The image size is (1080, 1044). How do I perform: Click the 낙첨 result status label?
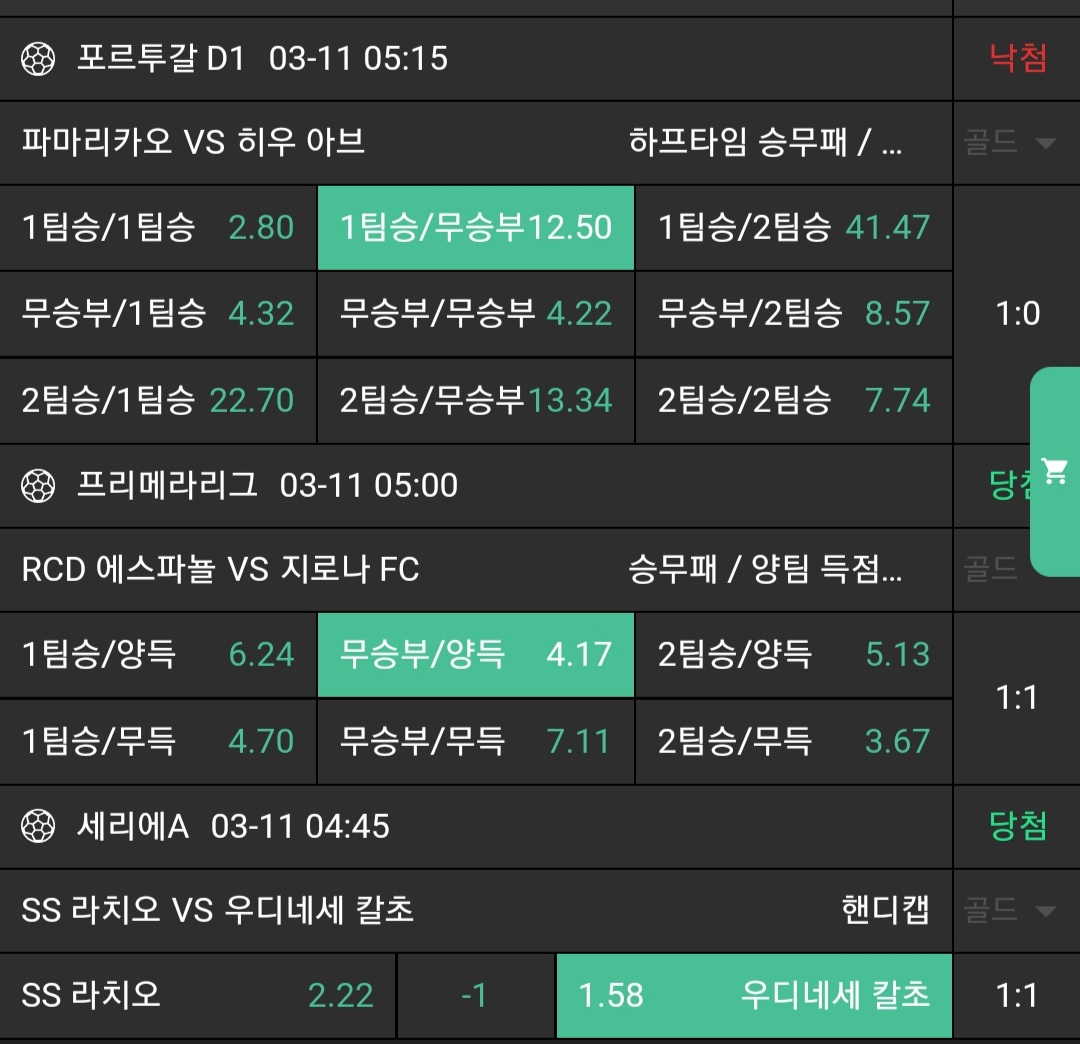point(1018,59)
